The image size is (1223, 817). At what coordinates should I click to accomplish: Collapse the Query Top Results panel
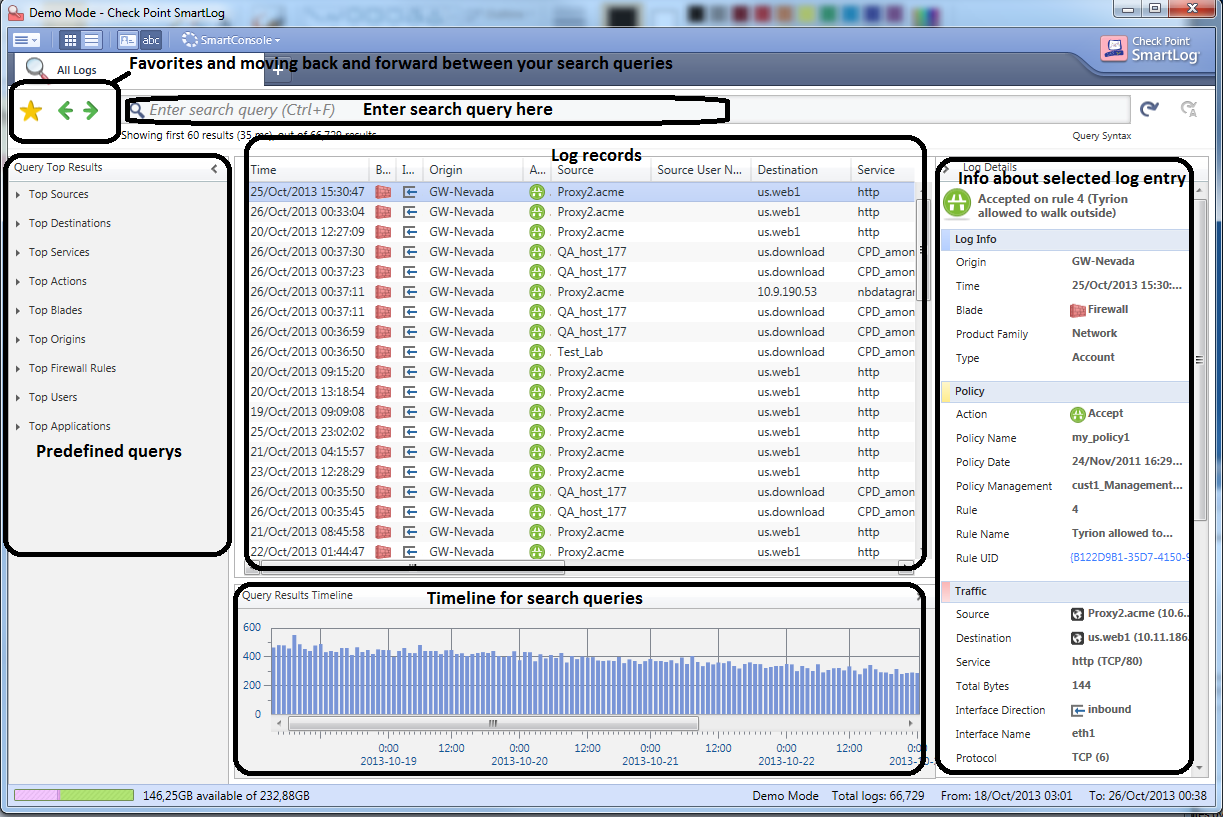pyautogui.click(x=214, y=169)
